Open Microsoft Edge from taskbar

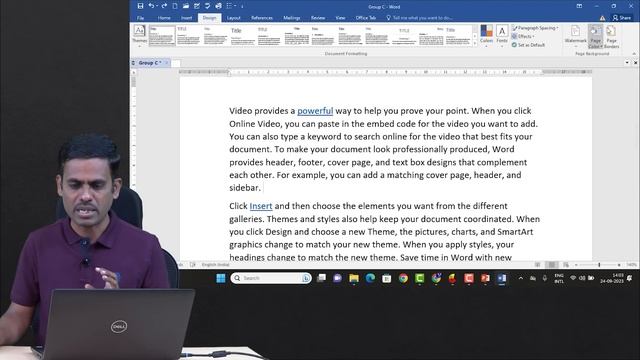pos(370,278)
